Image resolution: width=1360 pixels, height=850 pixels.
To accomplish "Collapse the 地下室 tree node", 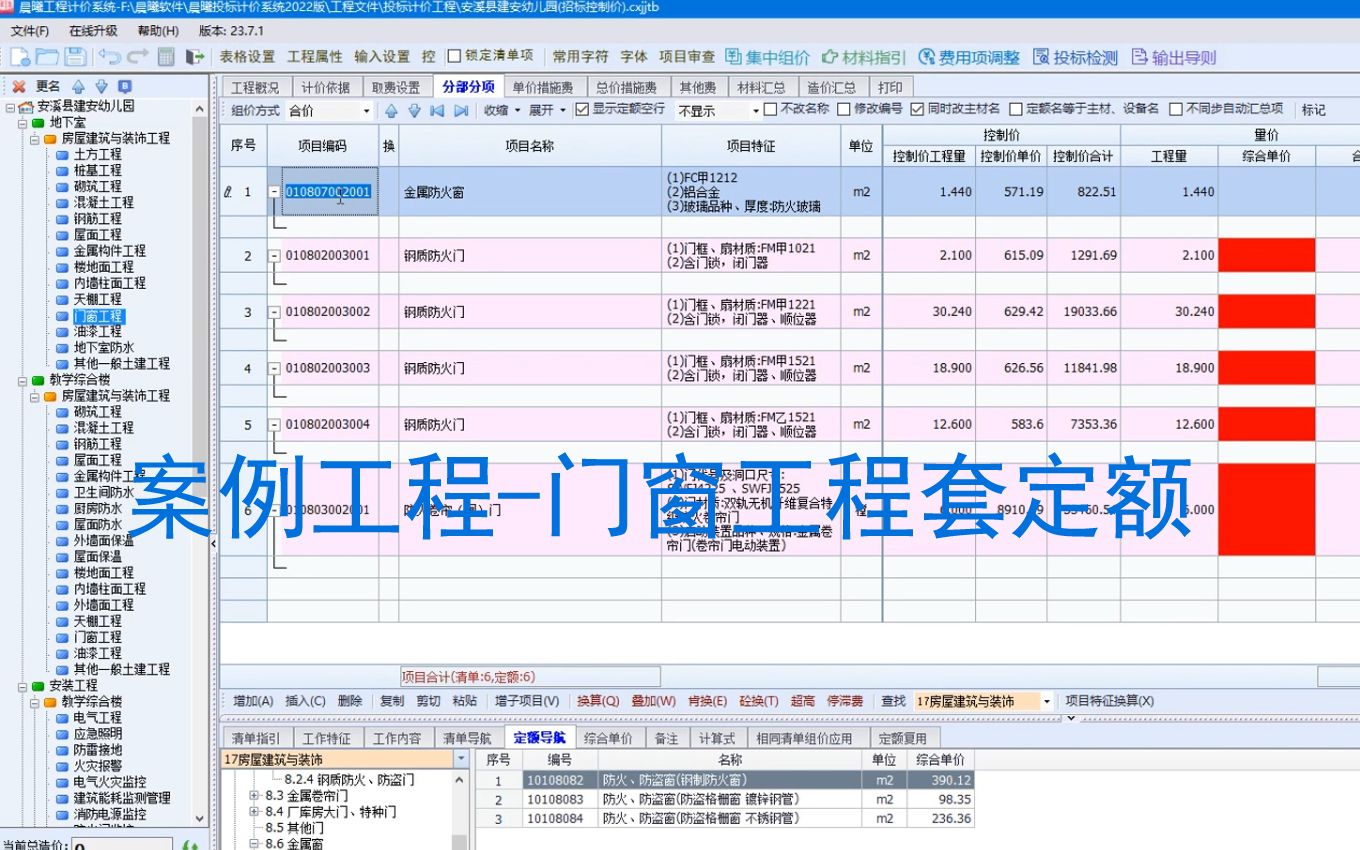I will (x=22, y=122).
